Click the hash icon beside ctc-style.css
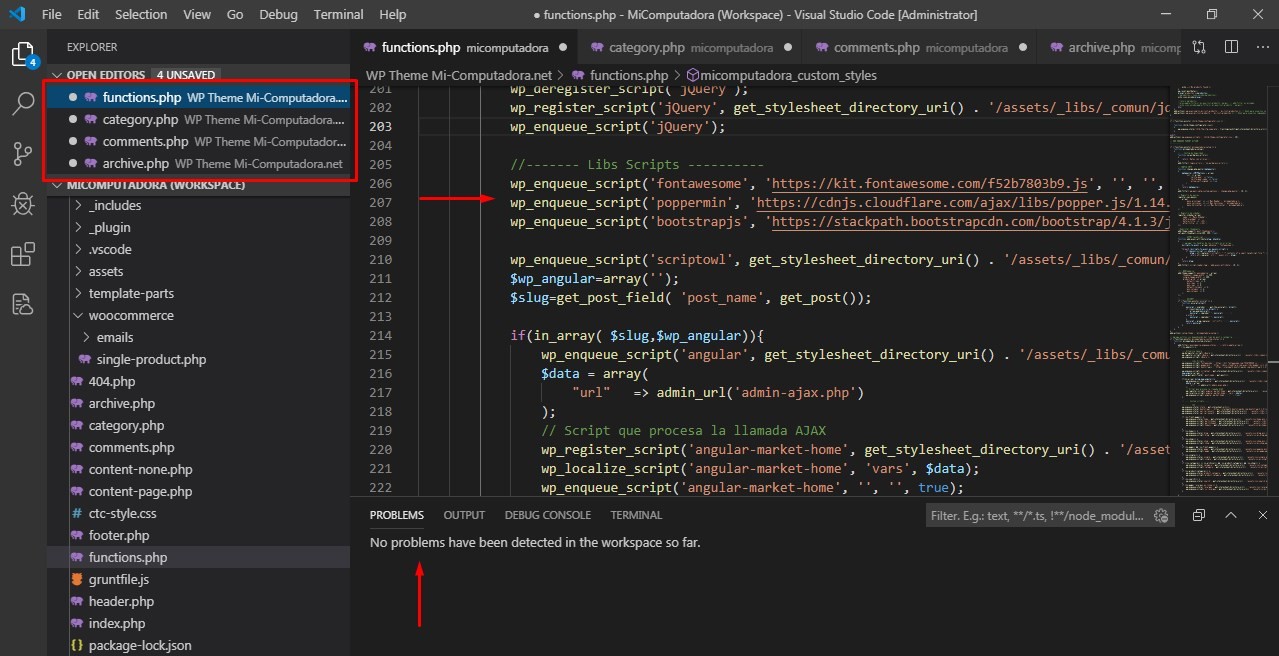This screenshot has height=656, width=1279. 77,513
